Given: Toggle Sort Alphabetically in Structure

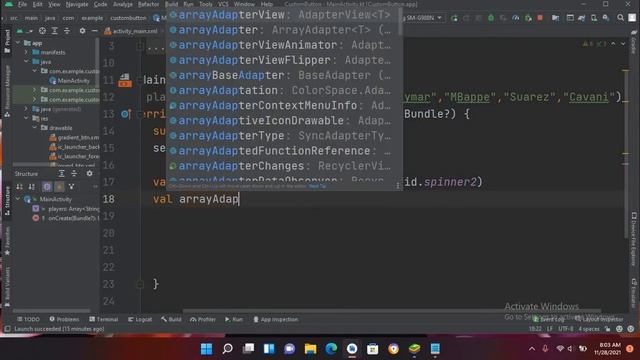Looking at the screenshot, I should click(x=31, y=187).
